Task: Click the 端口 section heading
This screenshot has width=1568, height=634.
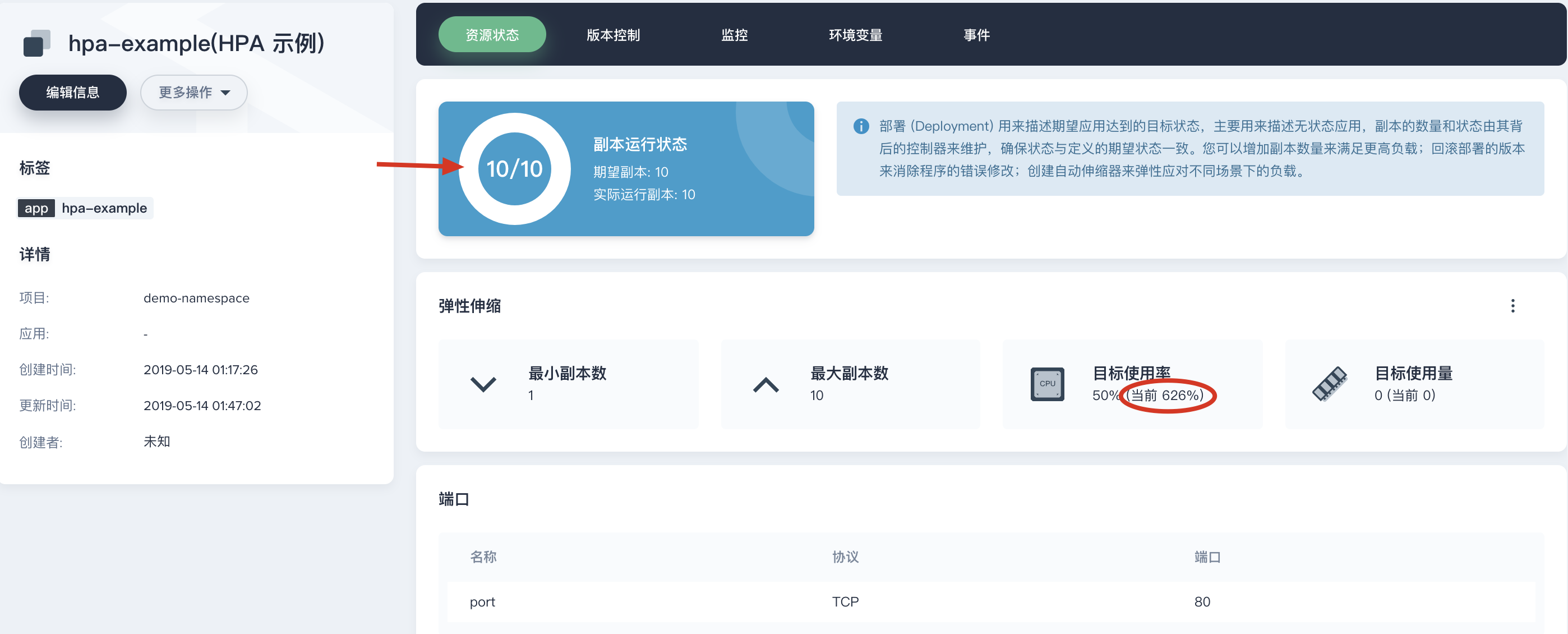Action: (x=454, y=499)
